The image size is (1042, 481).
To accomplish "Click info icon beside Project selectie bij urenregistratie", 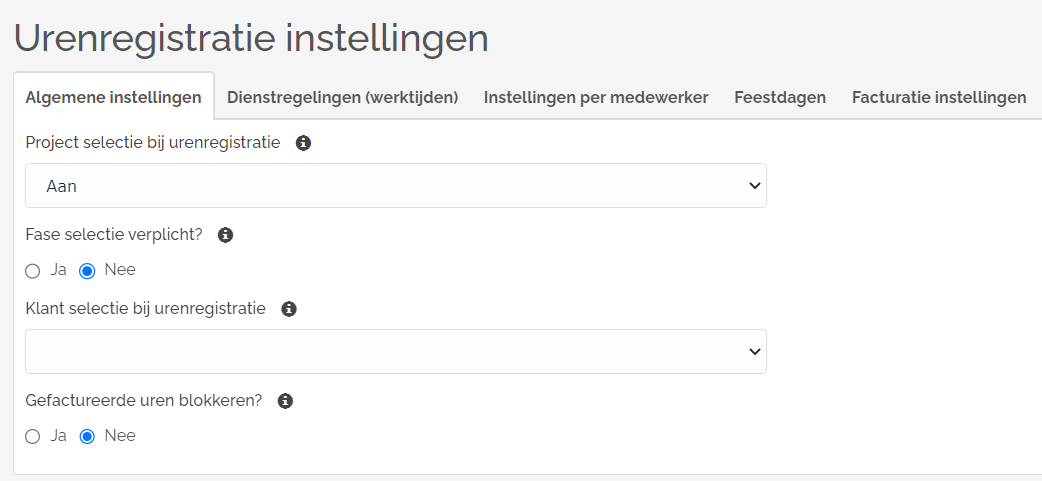I will pyautogui.click(x=304, y=143).
